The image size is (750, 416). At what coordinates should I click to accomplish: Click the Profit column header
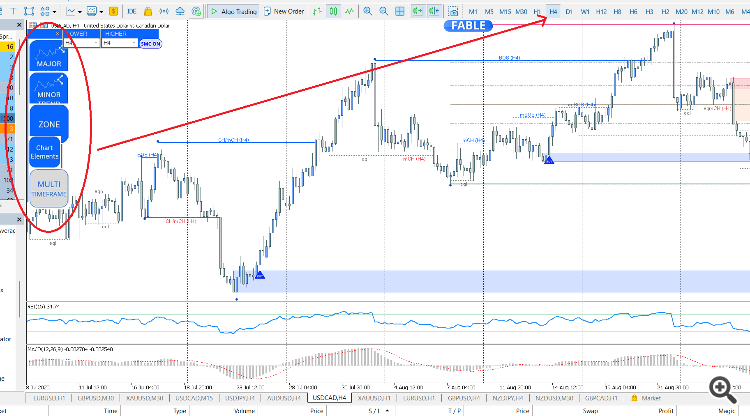click(666, 411)
